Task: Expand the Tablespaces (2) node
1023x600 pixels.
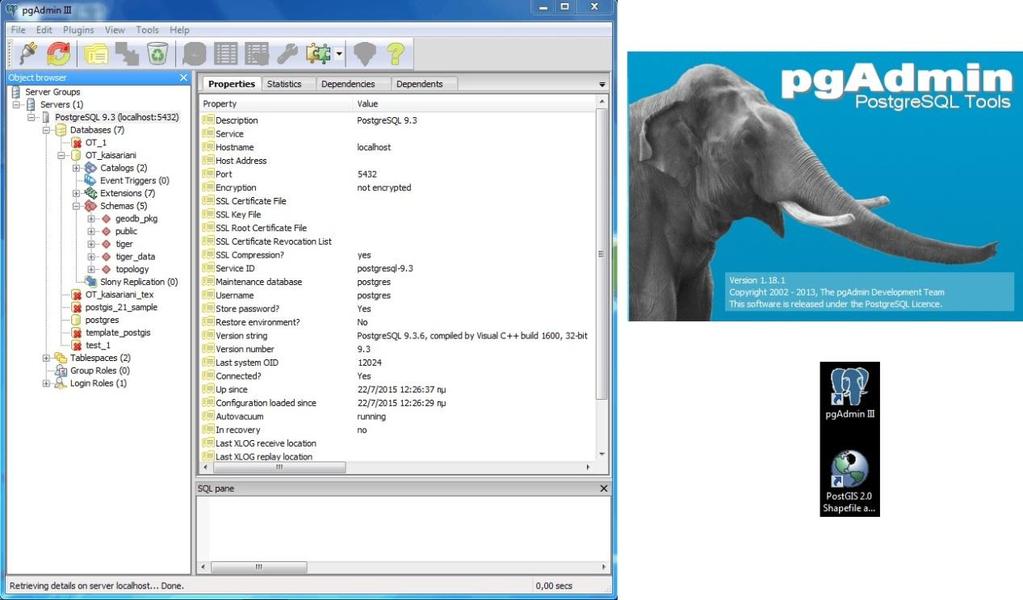Action: [x=46, y=357]
